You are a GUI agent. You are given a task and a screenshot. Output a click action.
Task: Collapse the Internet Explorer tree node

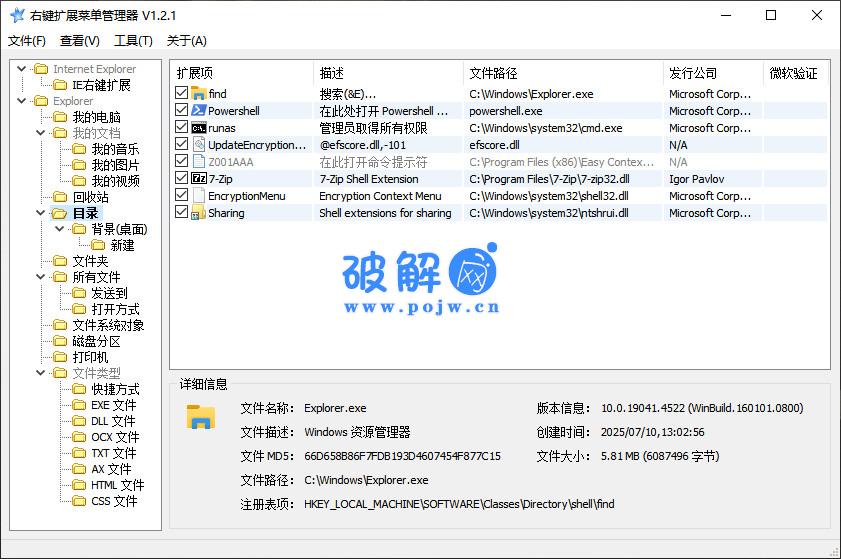(x=21, y=69)
